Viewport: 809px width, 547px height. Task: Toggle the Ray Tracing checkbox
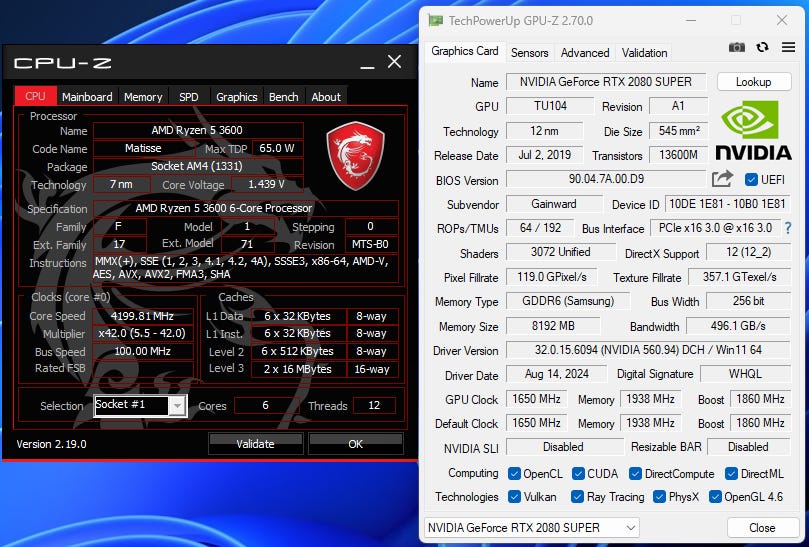coord(577,496)
